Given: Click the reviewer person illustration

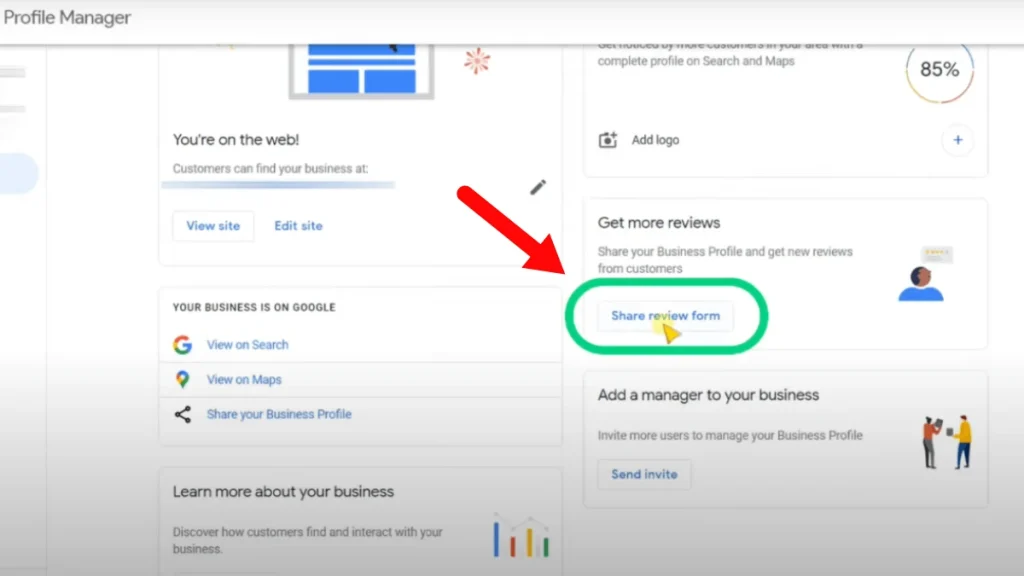Looking at the screenshot, I should tap(926, 274).
